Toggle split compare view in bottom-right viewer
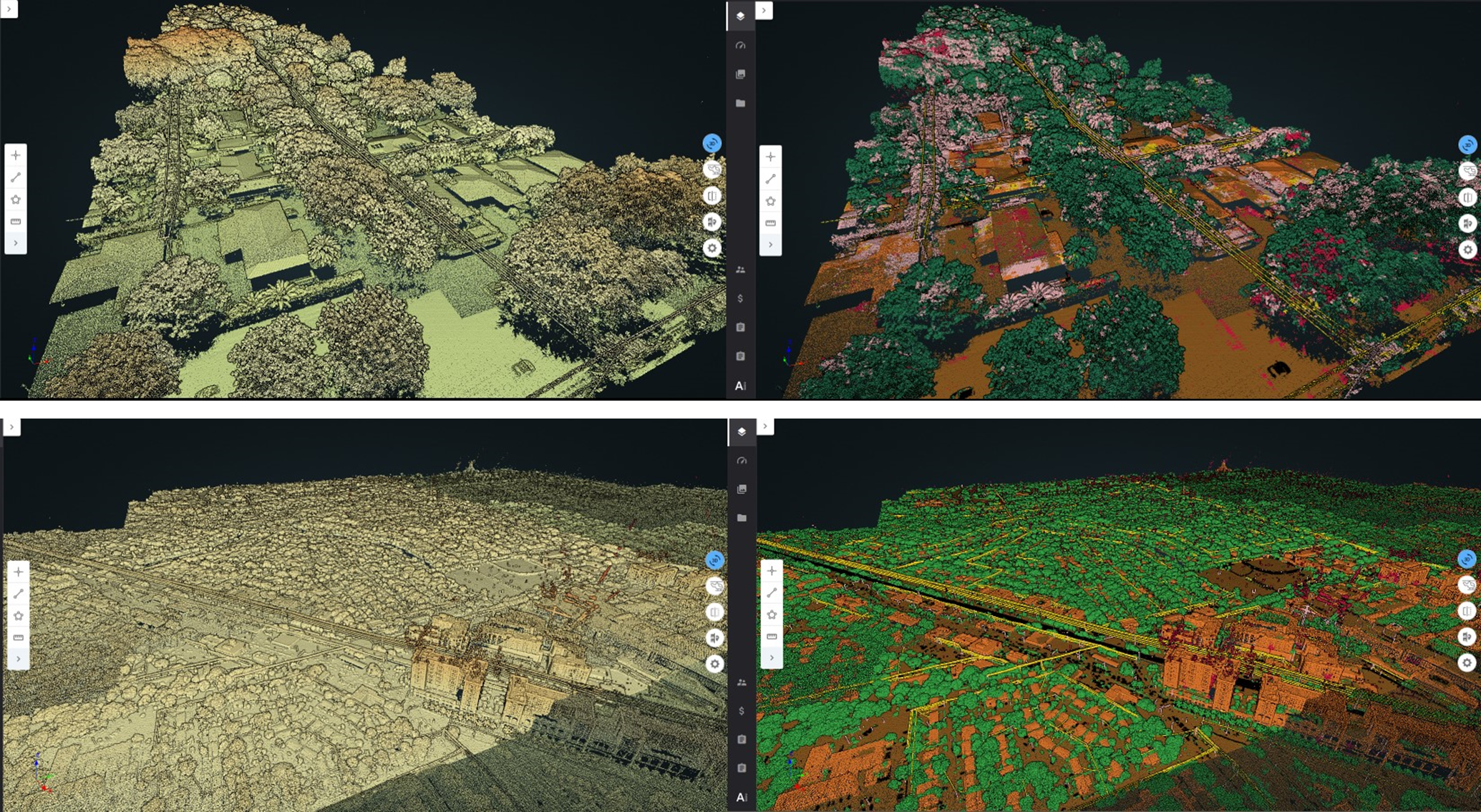The image size is (1481, 812). coord(1467,611)
